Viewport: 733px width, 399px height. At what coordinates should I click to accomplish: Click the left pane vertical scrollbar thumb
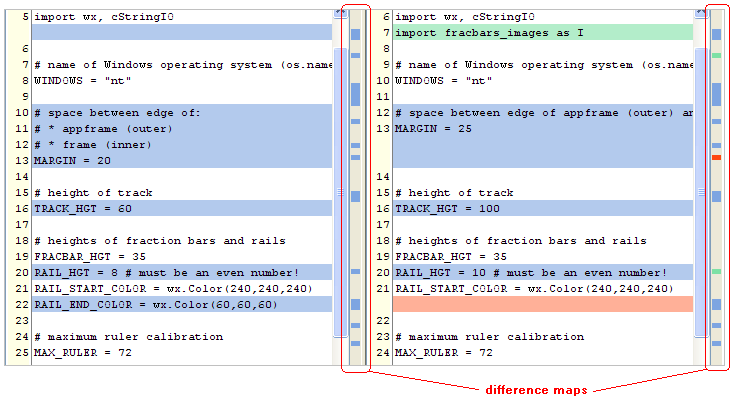pos(340,192)
